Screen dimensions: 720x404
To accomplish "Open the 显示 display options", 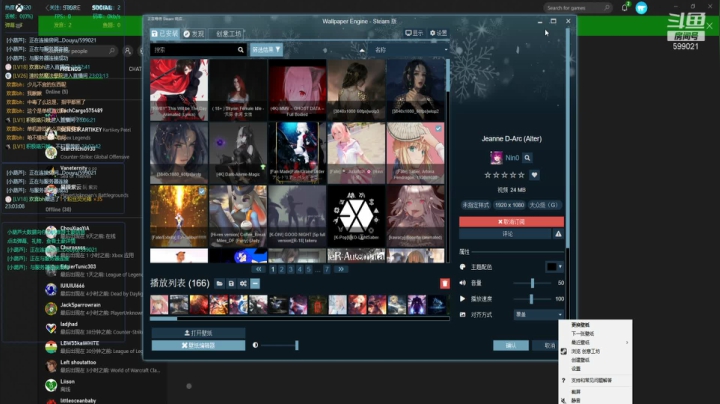I will point(414,33).
